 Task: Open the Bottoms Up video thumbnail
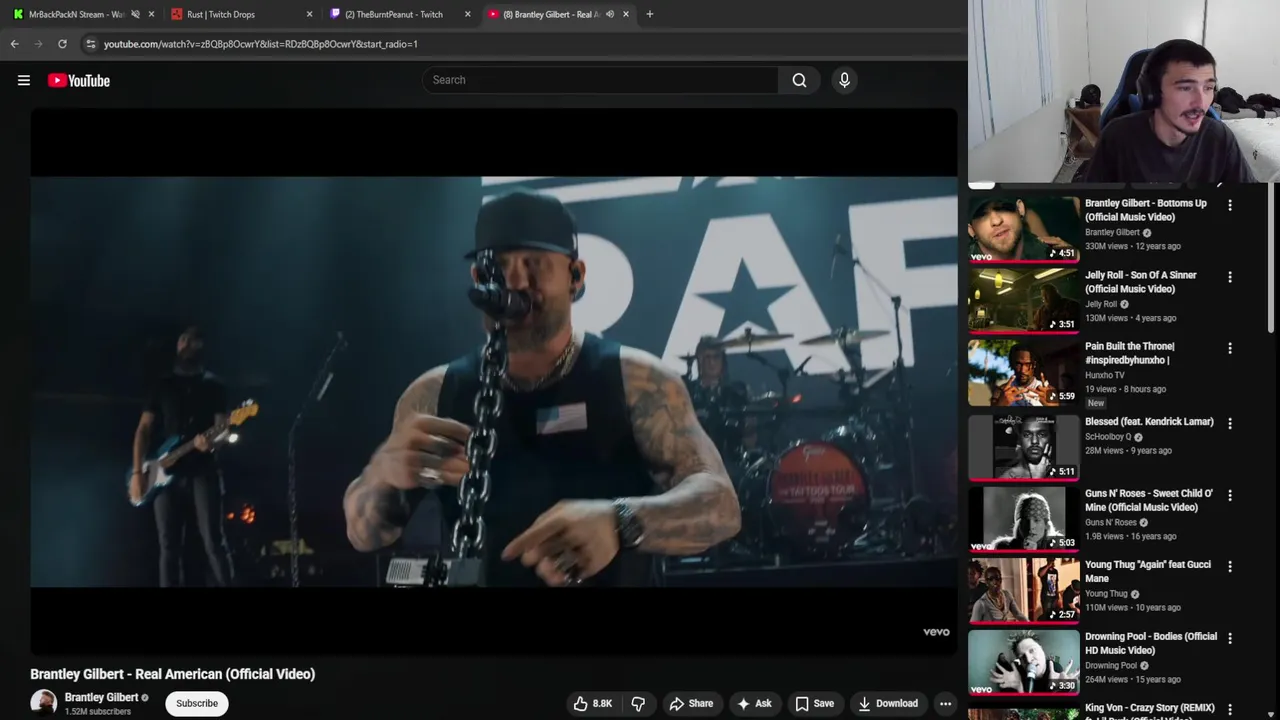tap(1024, 228)
